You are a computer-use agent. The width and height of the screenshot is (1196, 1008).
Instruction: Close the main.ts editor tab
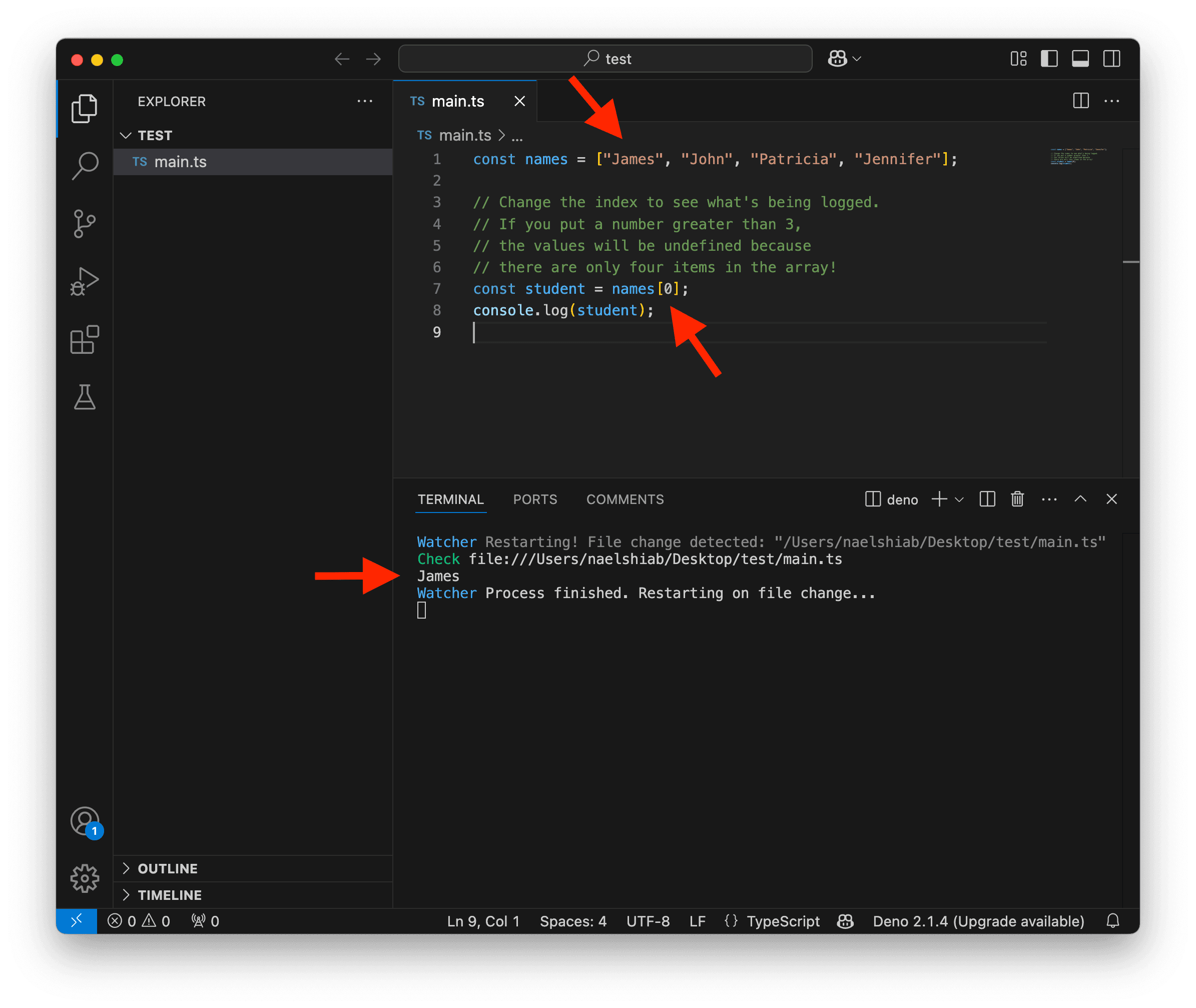pos(519,101)
